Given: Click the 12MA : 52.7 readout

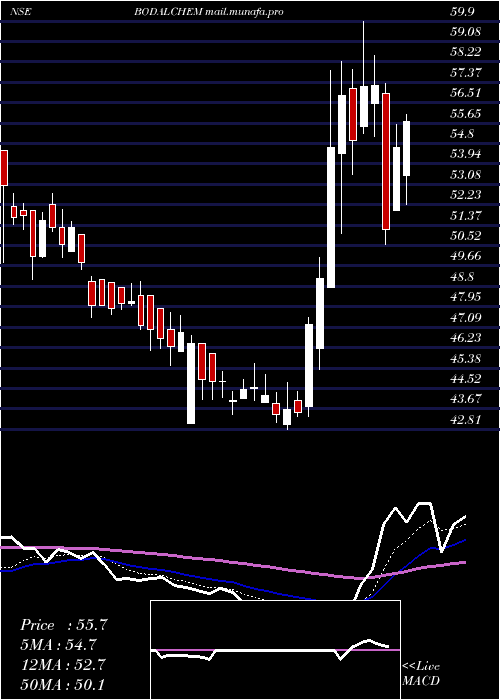Looking at the screenshot, I should (62, 665).
